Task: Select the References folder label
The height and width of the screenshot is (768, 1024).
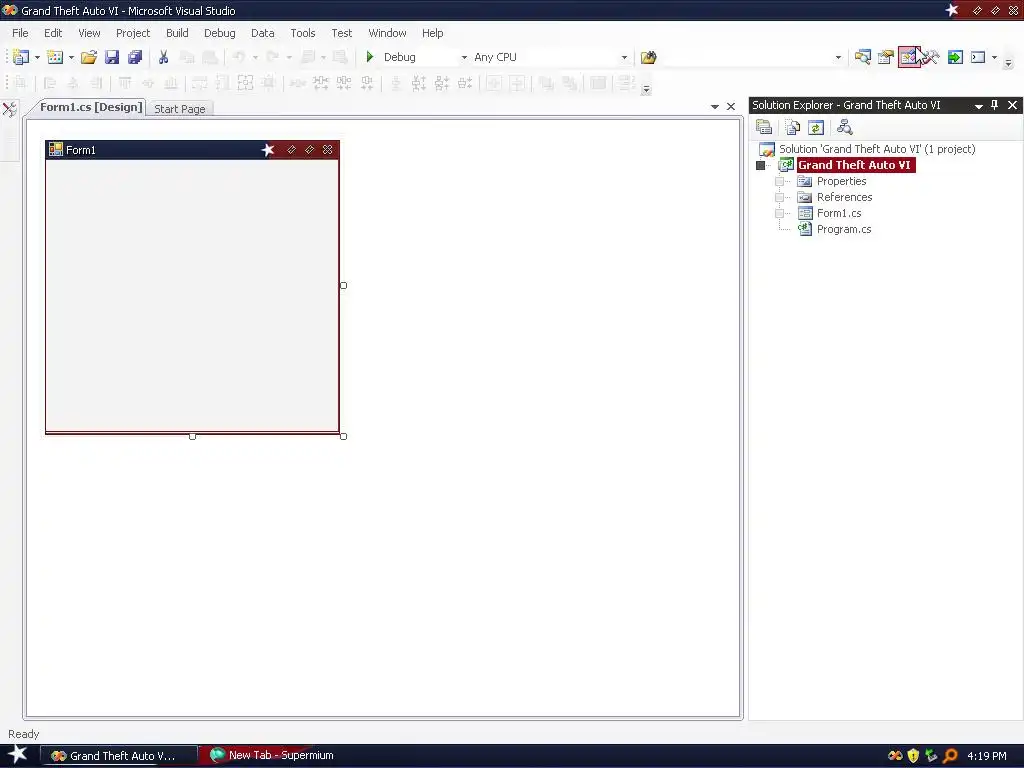Action: [844, 197]
